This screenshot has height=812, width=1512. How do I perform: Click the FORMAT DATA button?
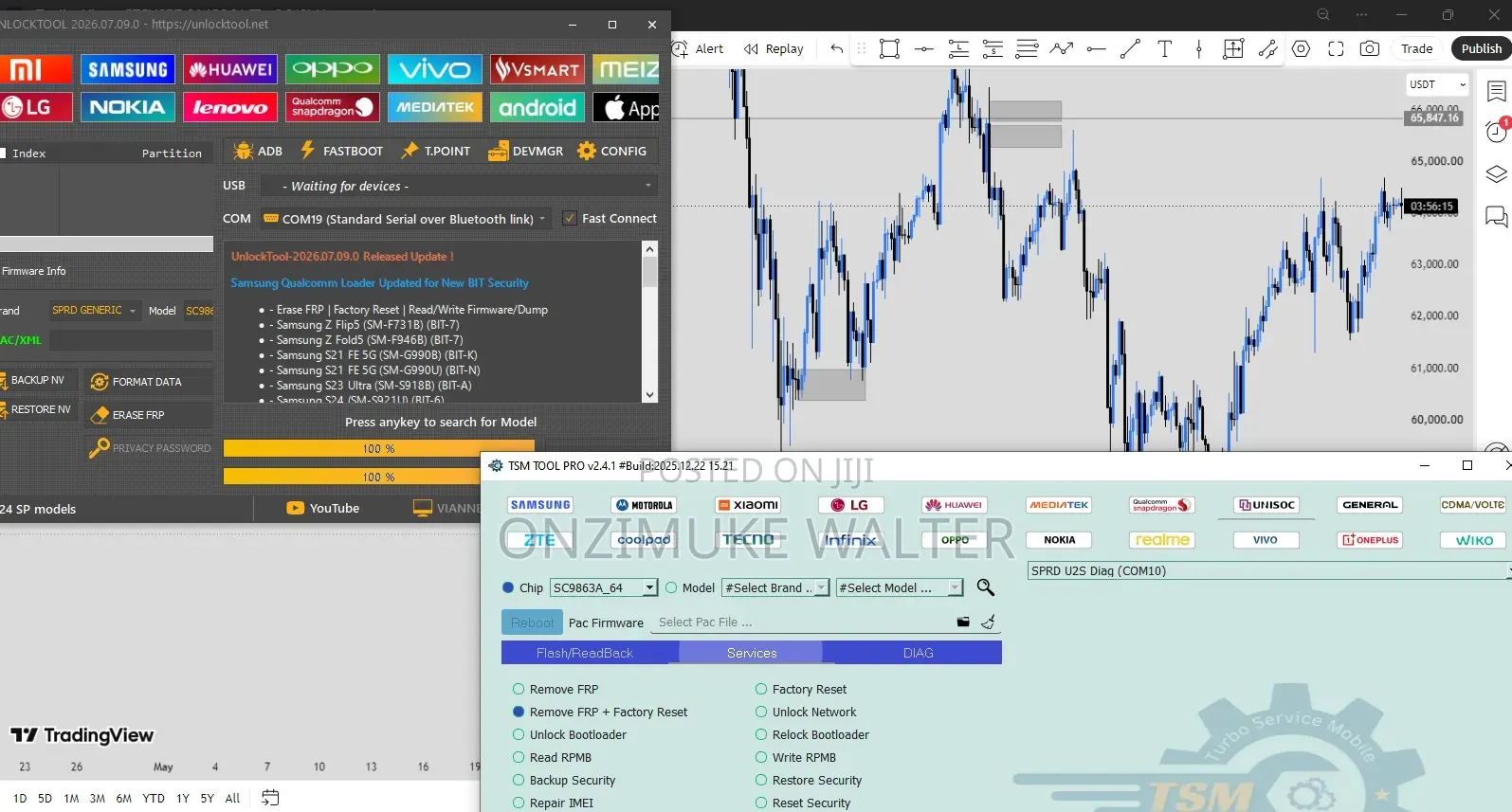point(149,382)
